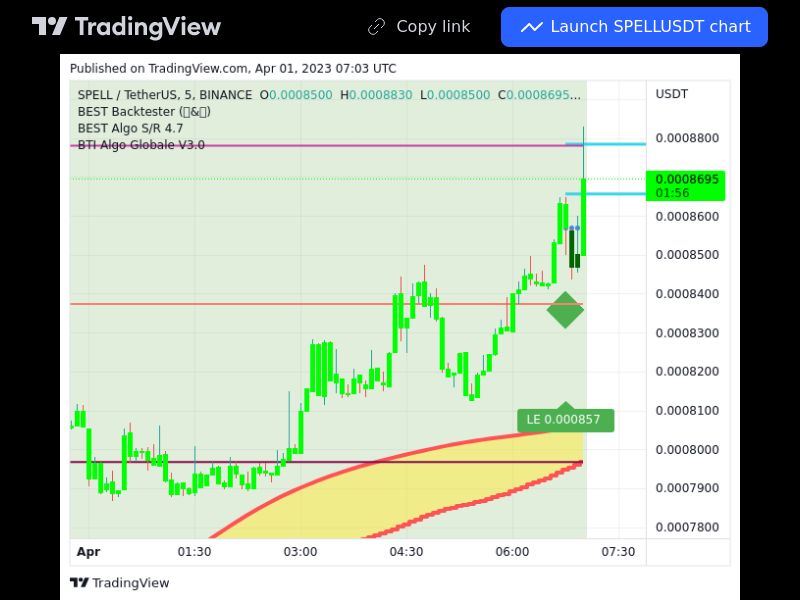Click the 0.0008300 price axis value

click(687, 333)
